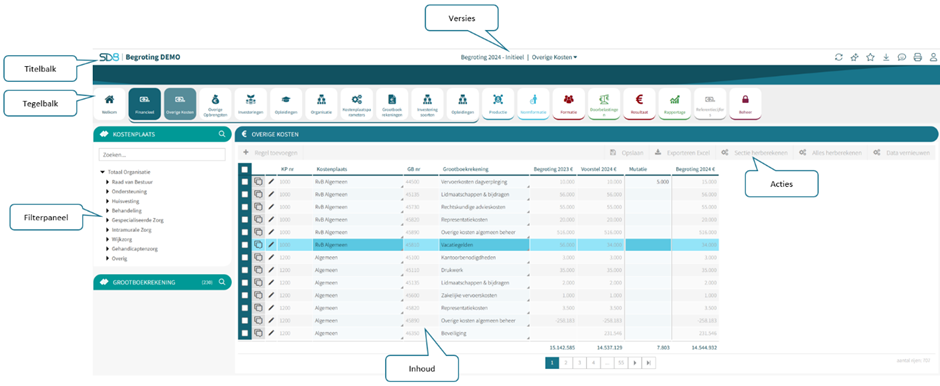Click the refresh icon in title bar
Image resolution: width=940 pixels, height=386 pixels.
pos(839,57)
